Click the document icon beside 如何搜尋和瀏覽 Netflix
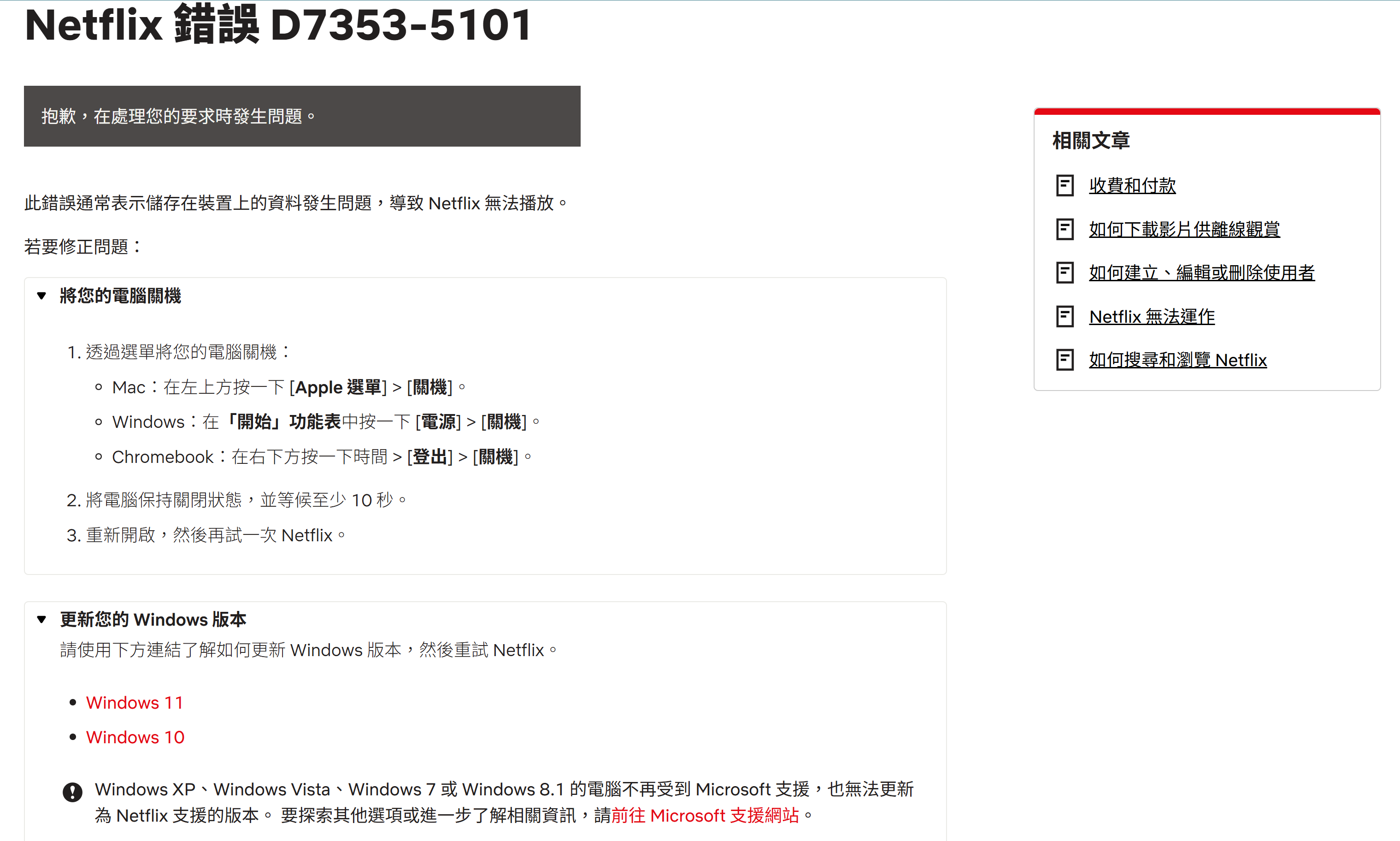 [1065, 360]
